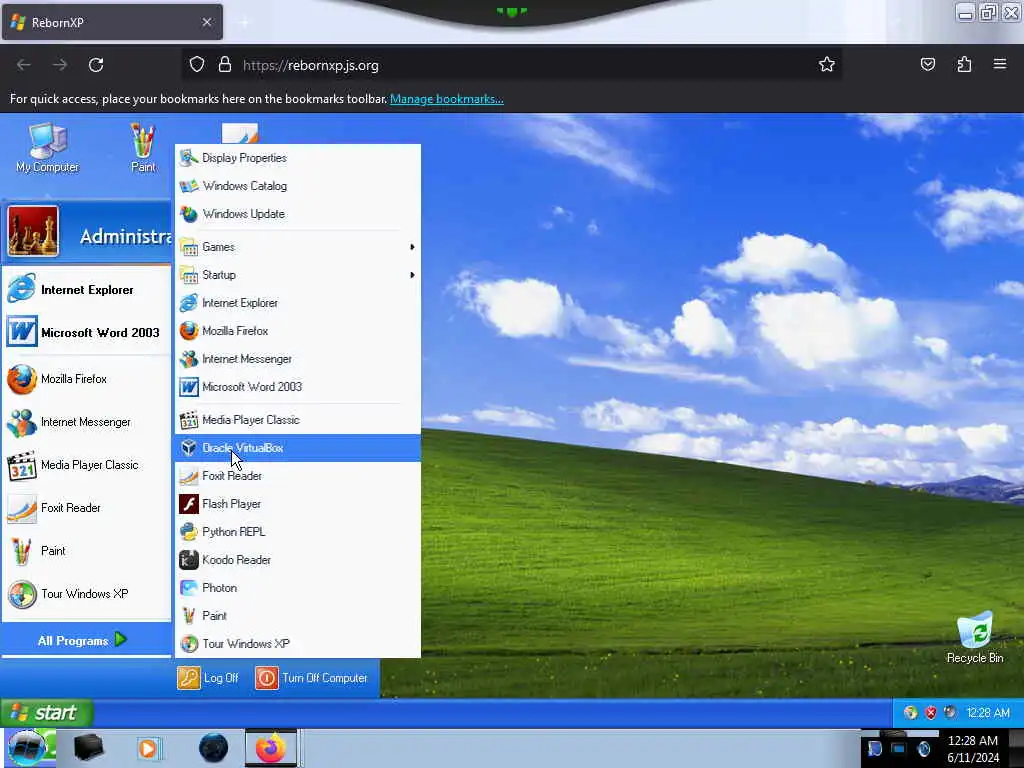Launch Windows Update from All Programs

(298, 214)
